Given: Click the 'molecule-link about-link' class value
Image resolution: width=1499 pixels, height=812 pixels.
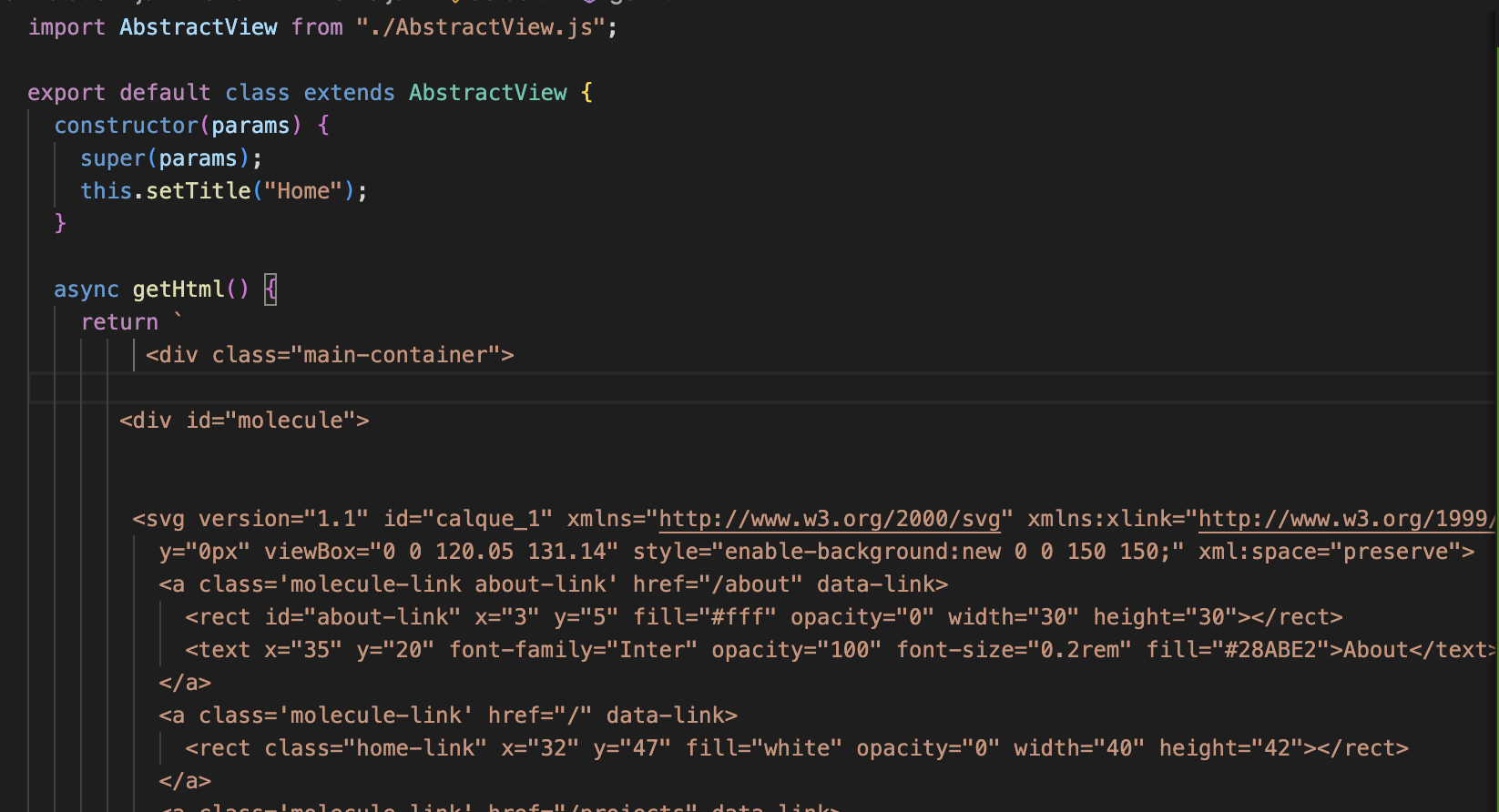Looking at the screenshot, I should click(448, 584).
